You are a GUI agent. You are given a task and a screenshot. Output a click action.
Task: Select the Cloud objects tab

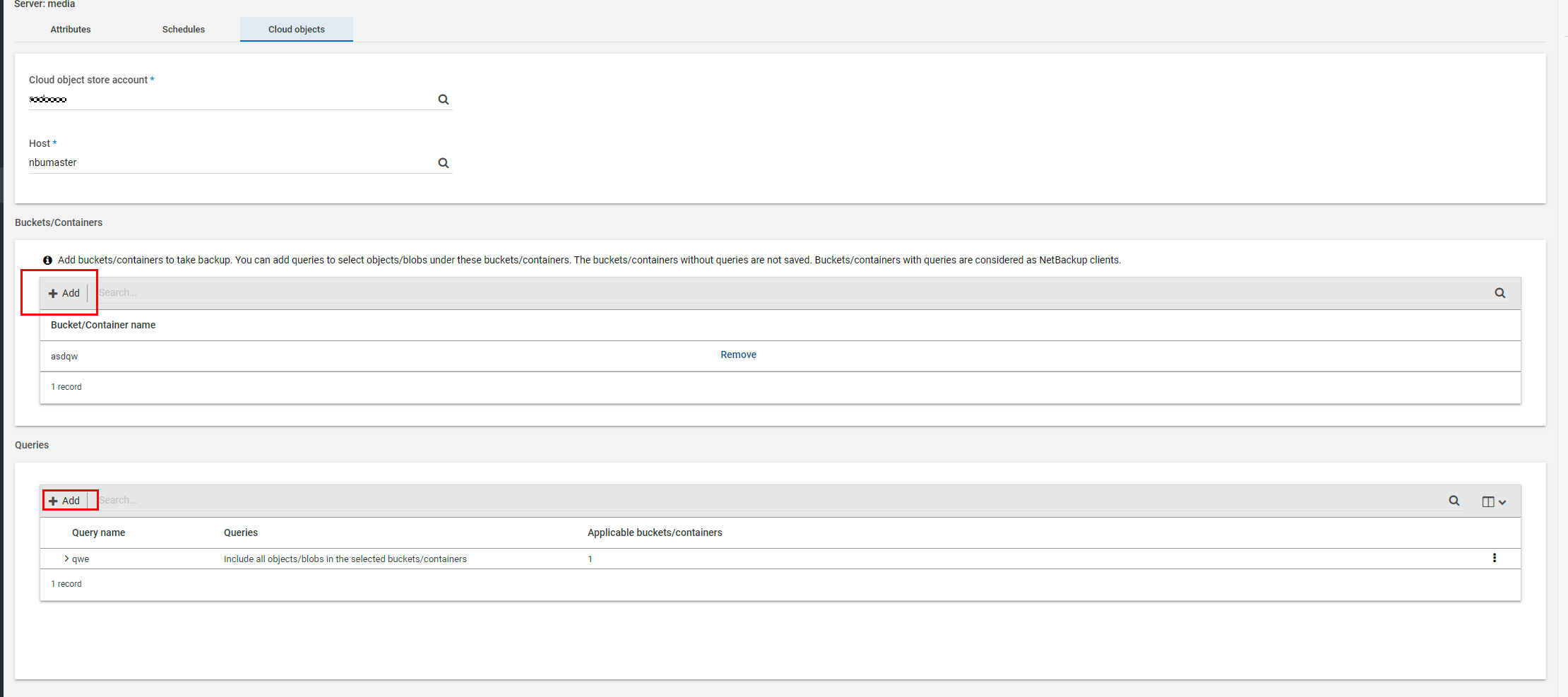pyautogui.click(x=297, y=29)
